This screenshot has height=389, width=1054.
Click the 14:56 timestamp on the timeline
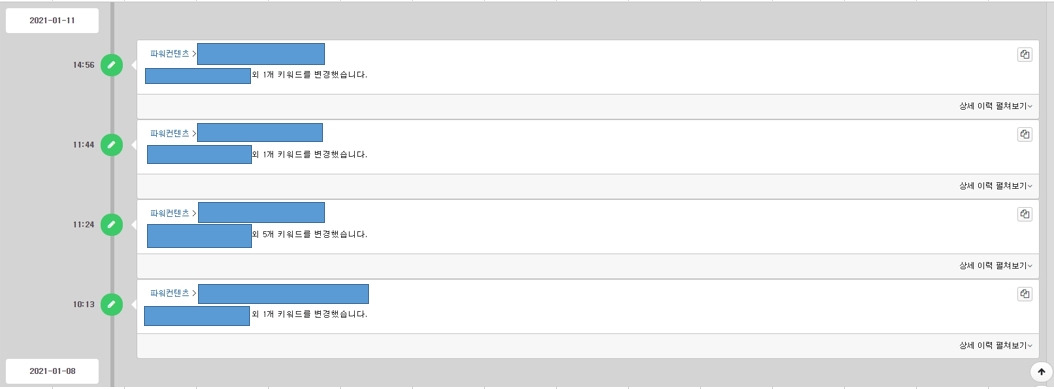pyautogui.click(x=84, y=65)
